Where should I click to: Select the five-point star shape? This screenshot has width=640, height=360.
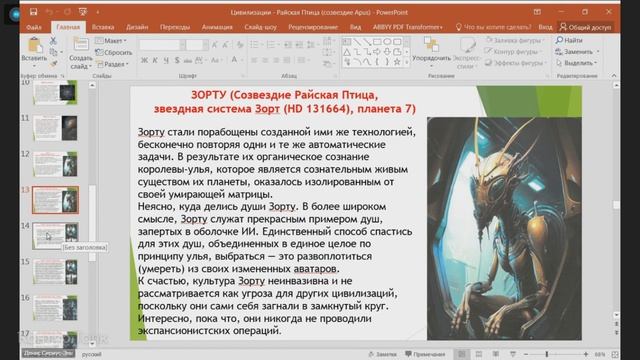click(x=397, y=62)
